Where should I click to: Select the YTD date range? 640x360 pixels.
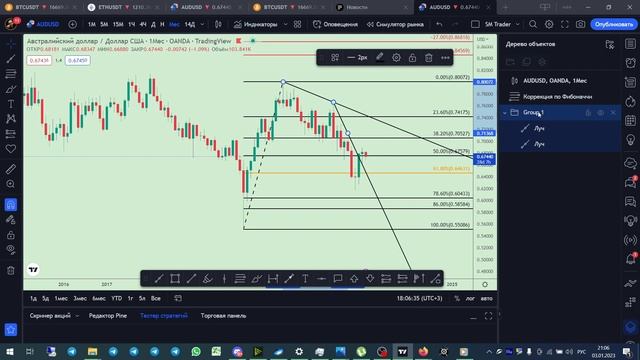[x=116, y=298]
